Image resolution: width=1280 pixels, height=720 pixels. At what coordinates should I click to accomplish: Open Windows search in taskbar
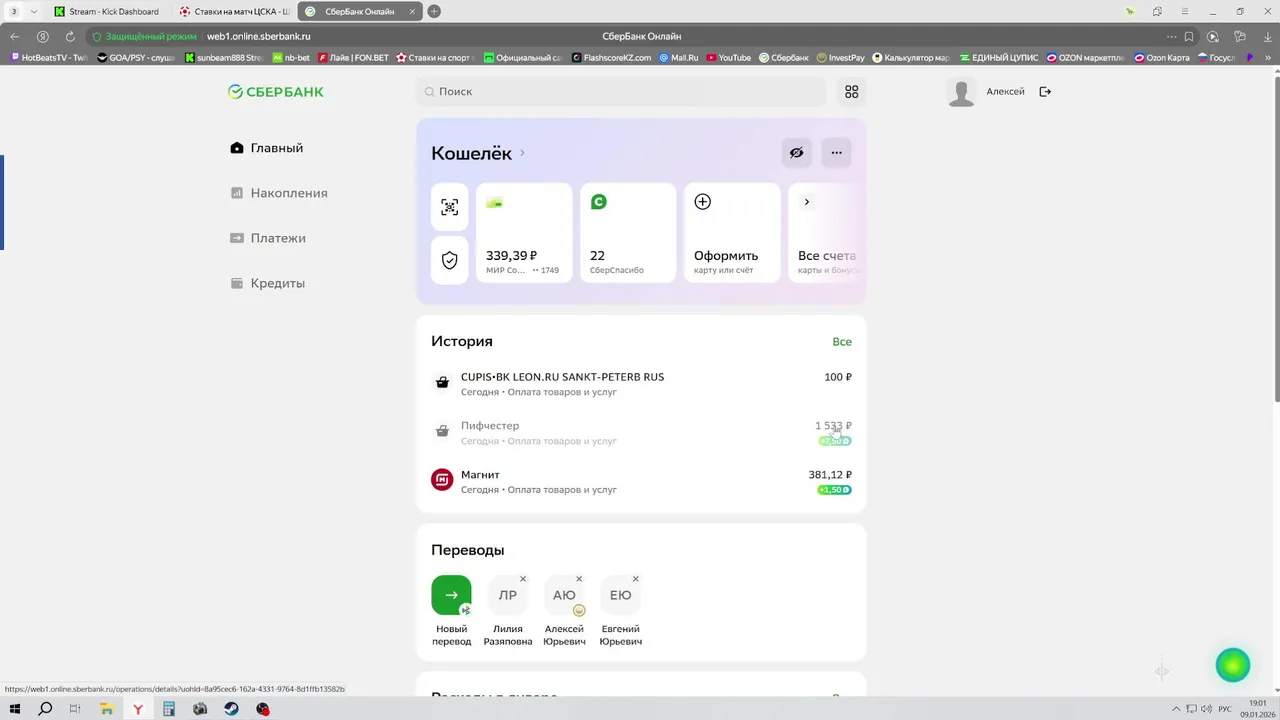(45, 709)
